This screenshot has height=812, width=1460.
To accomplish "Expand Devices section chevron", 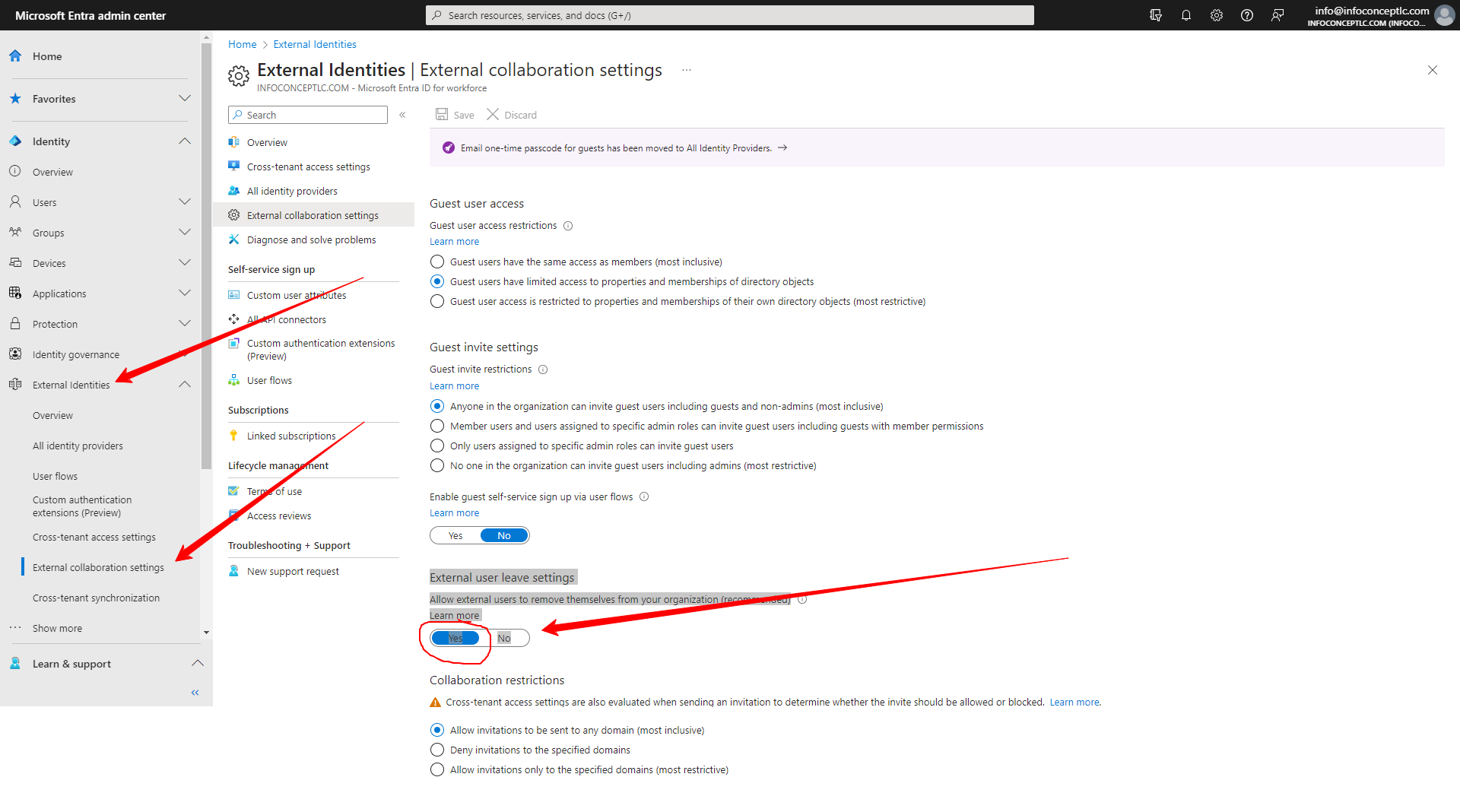I will pos(185,263).
